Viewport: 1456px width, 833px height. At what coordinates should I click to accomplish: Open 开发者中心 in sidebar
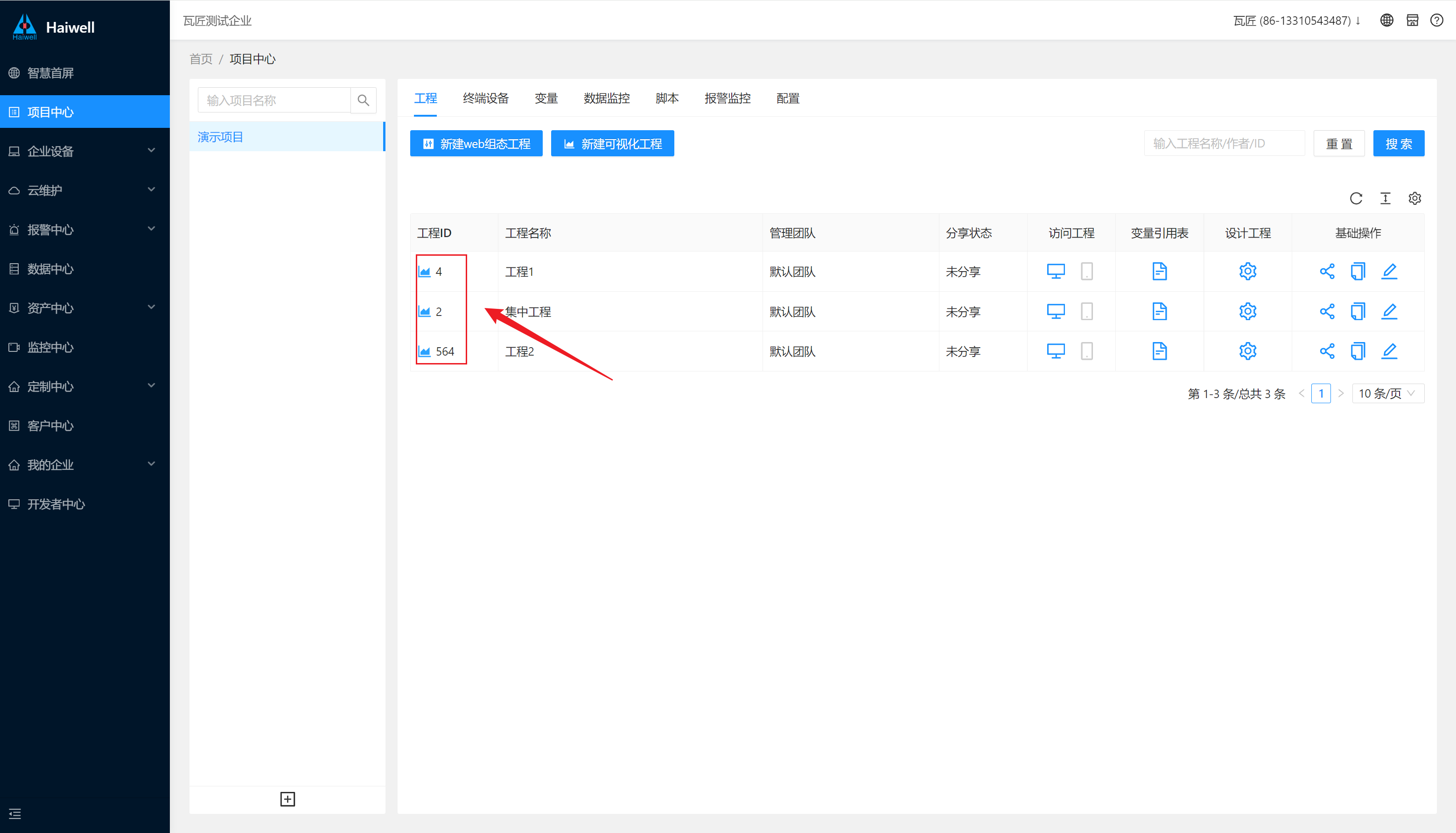pos(84,504)
